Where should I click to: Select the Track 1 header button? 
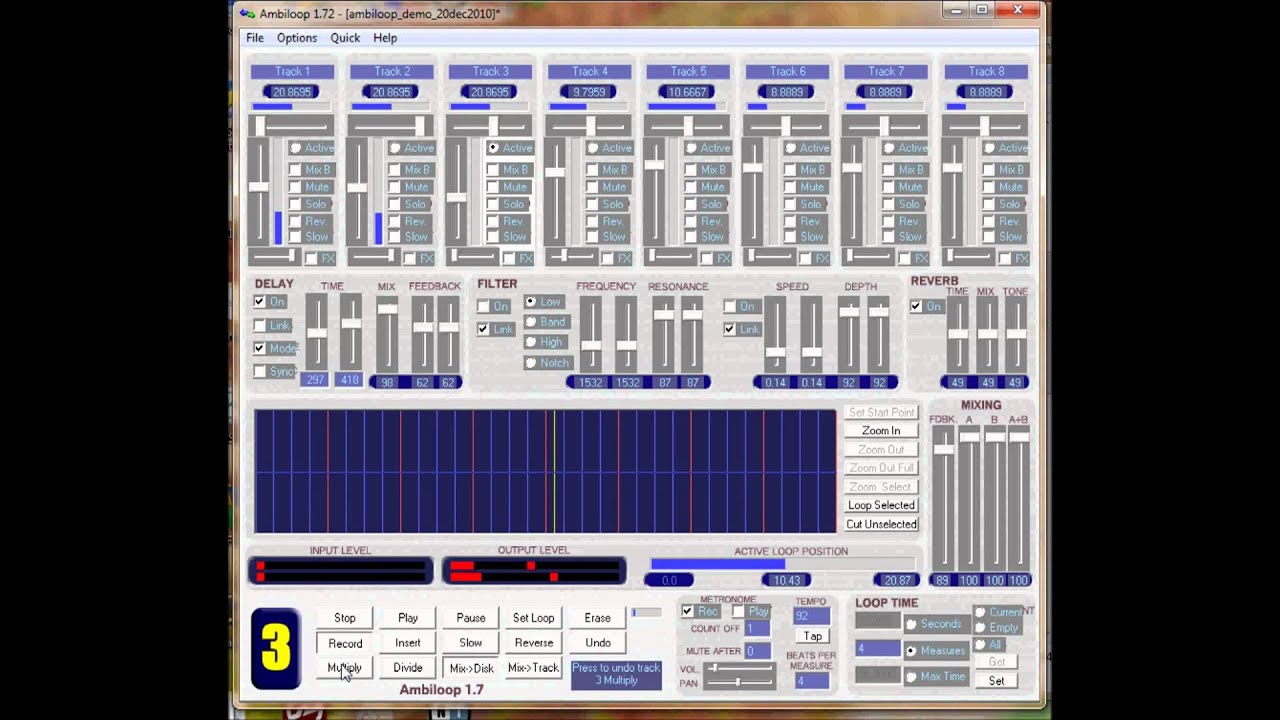292,72
